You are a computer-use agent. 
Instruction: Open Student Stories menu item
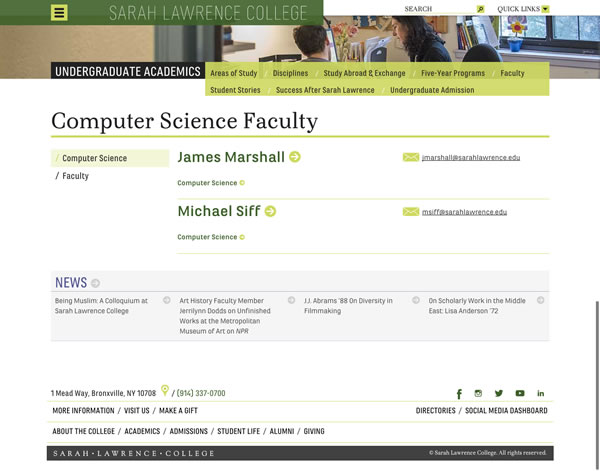[235, 90]
